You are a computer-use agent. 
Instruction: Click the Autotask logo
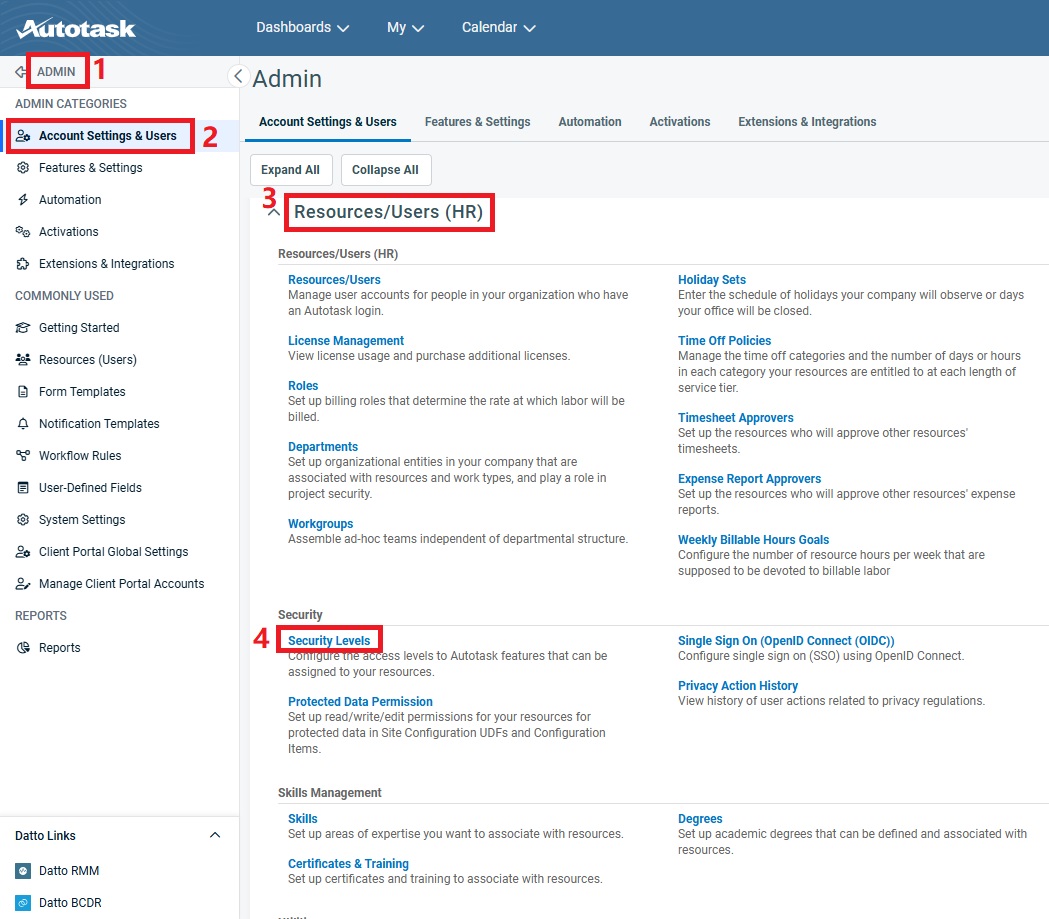tap(76, 28)
